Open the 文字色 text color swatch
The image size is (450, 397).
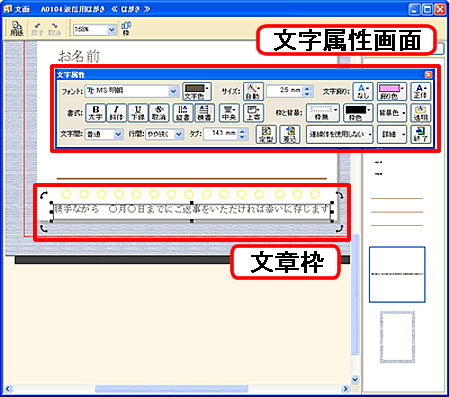pos(197,92)
